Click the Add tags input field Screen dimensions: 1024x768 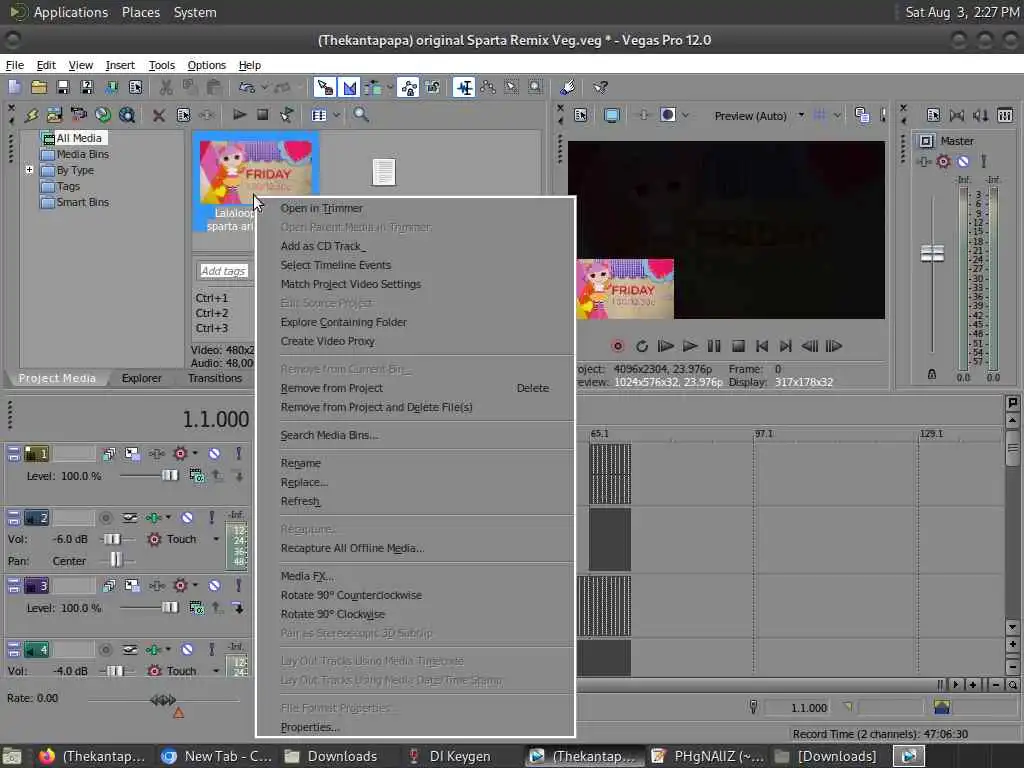pyautogui.click(x=223, y=270)
